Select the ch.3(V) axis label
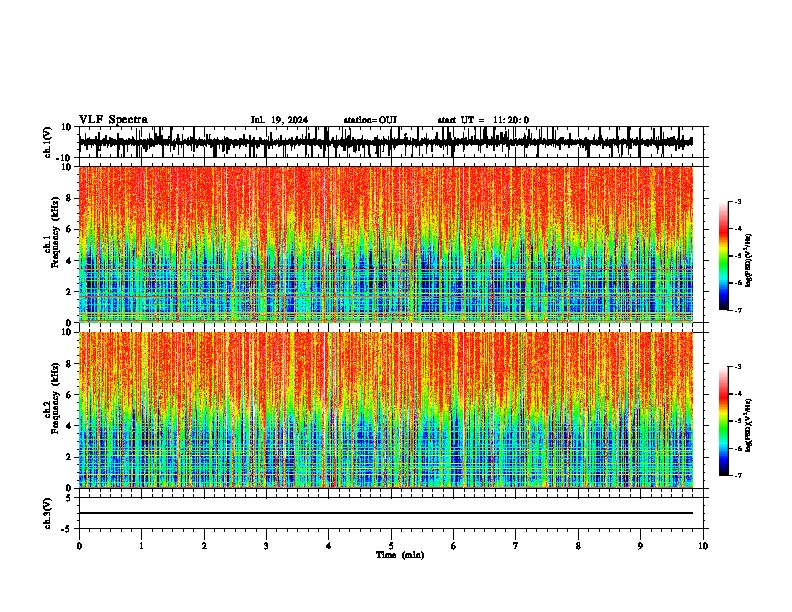This screenshot has width=792, height=612. click(x=48, y=513)
